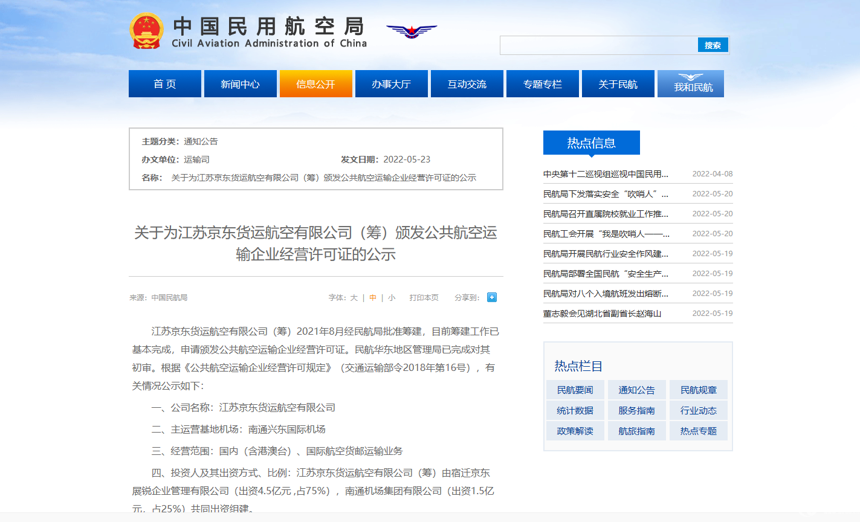Click 民航要闻 column button
Image resolution: width=860 pixels, height=522 pixels.
575,390
